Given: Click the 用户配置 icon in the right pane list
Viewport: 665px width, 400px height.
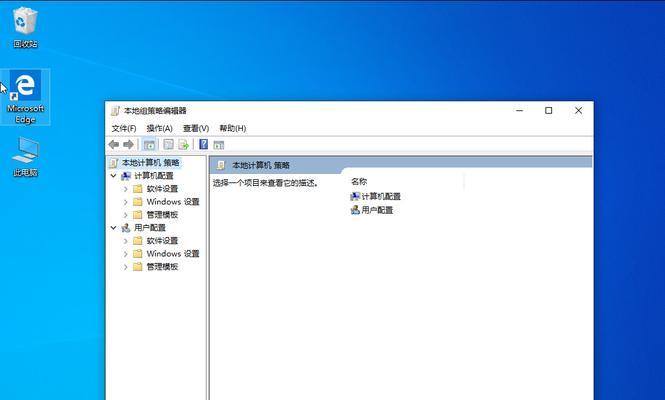Looking at the screenshot, I should [x=355, y=210].
